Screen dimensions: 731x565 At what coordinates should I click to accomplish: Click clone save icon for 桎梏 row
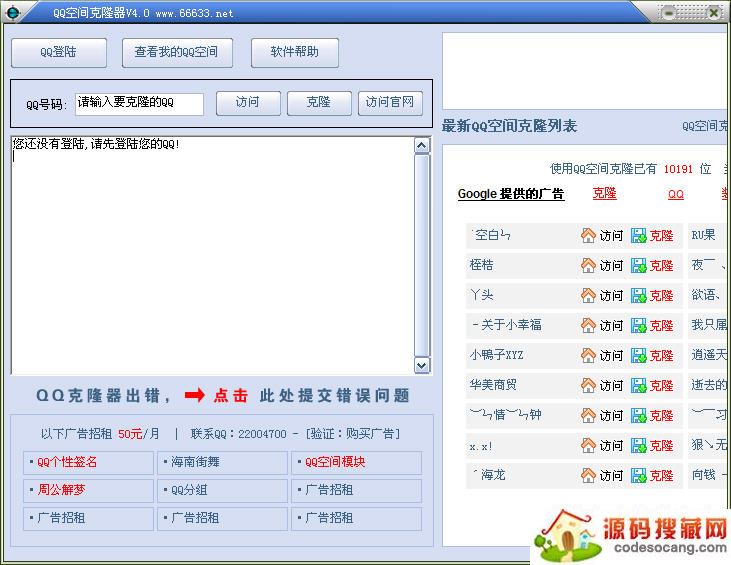(638, 266)
